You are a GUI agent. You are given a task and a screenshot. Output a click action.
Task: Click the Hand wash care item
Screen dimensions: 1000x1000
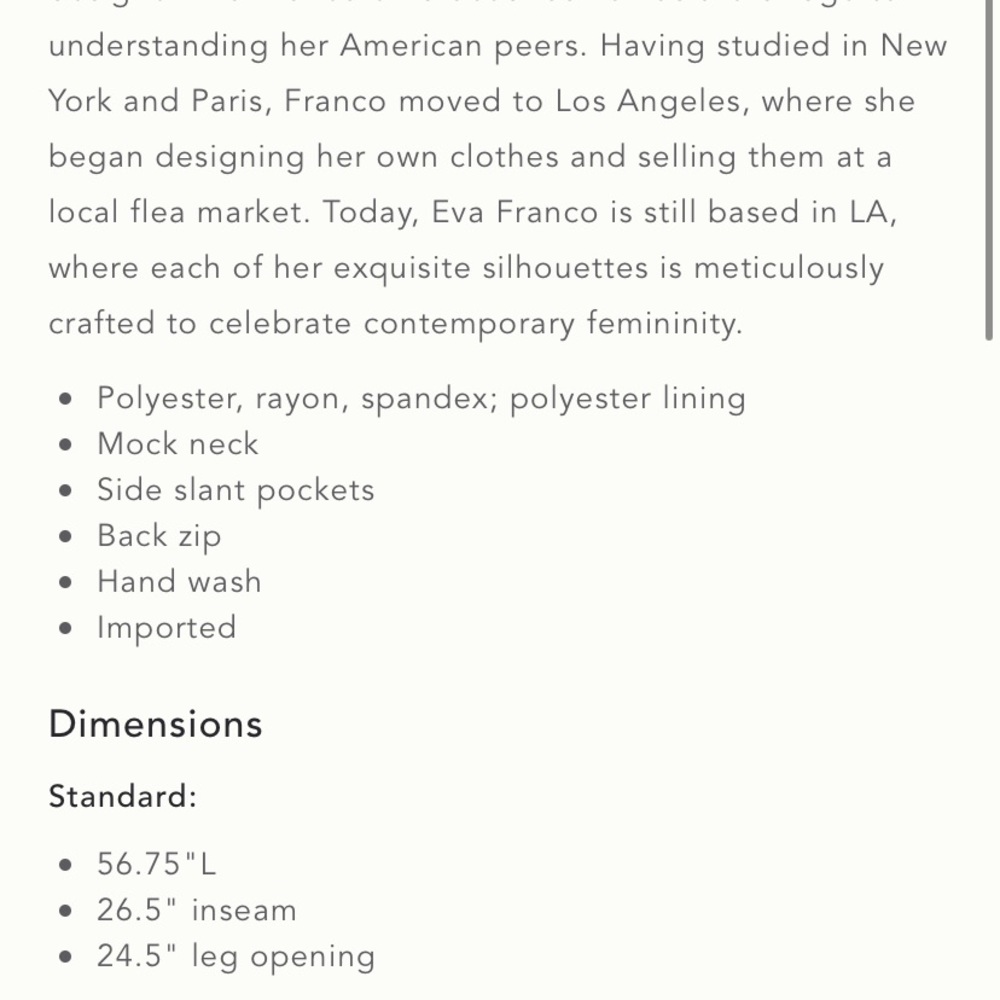[179, 582]
